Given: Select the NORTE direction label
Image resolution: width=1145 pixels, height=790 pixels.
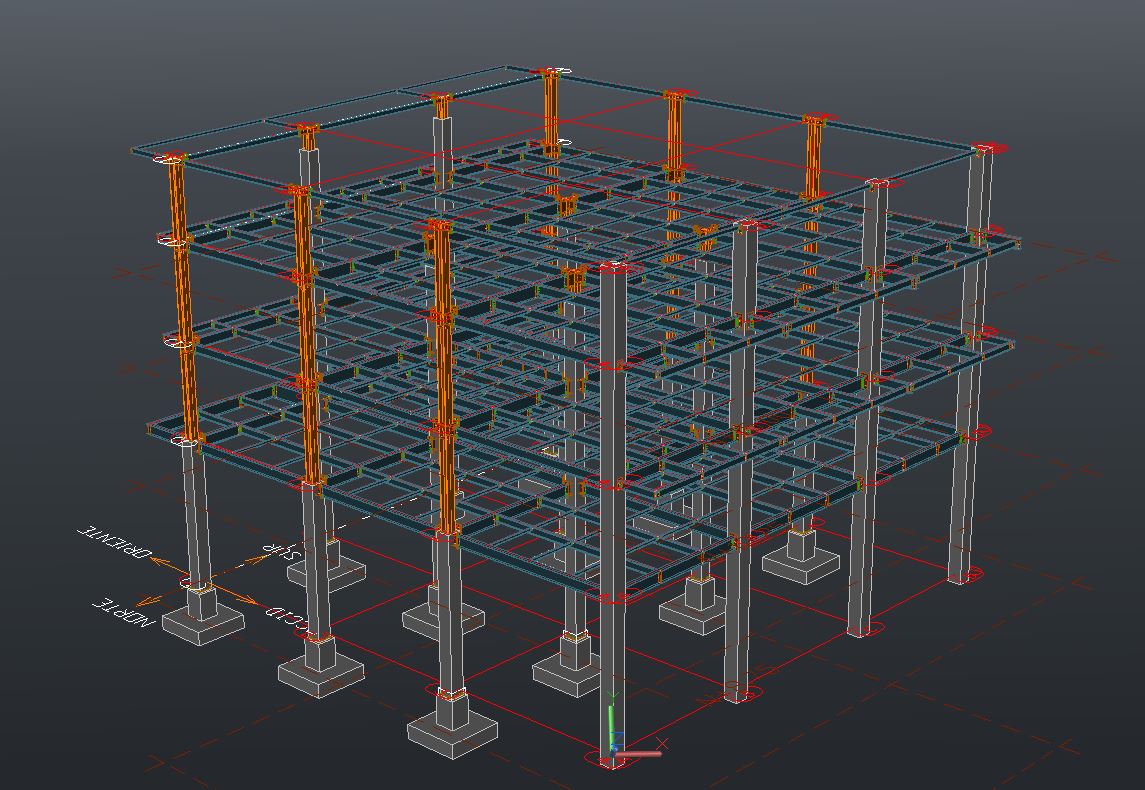Looking at the screenshot, I should point(125,612).
